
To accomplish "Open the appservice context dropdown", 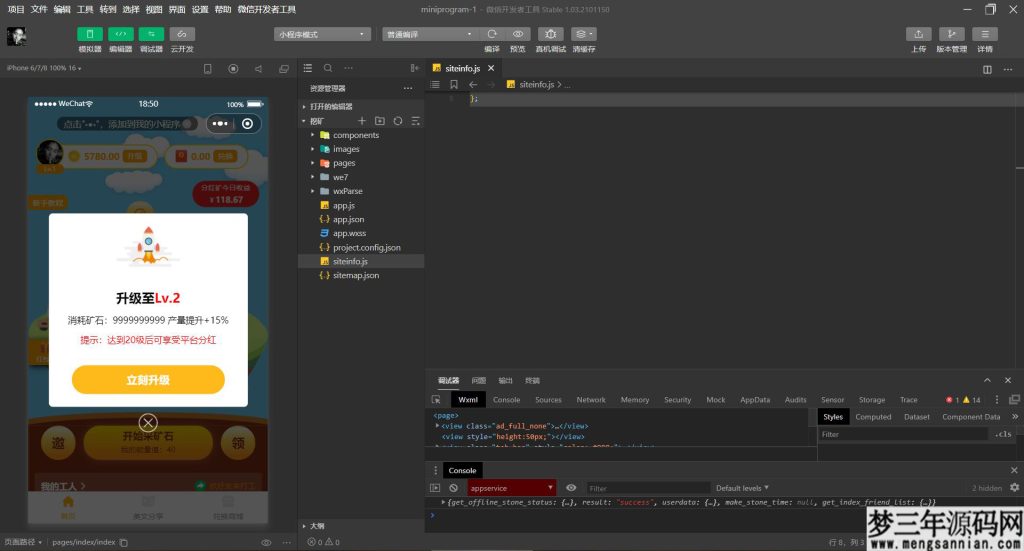I will click(512, 488).
